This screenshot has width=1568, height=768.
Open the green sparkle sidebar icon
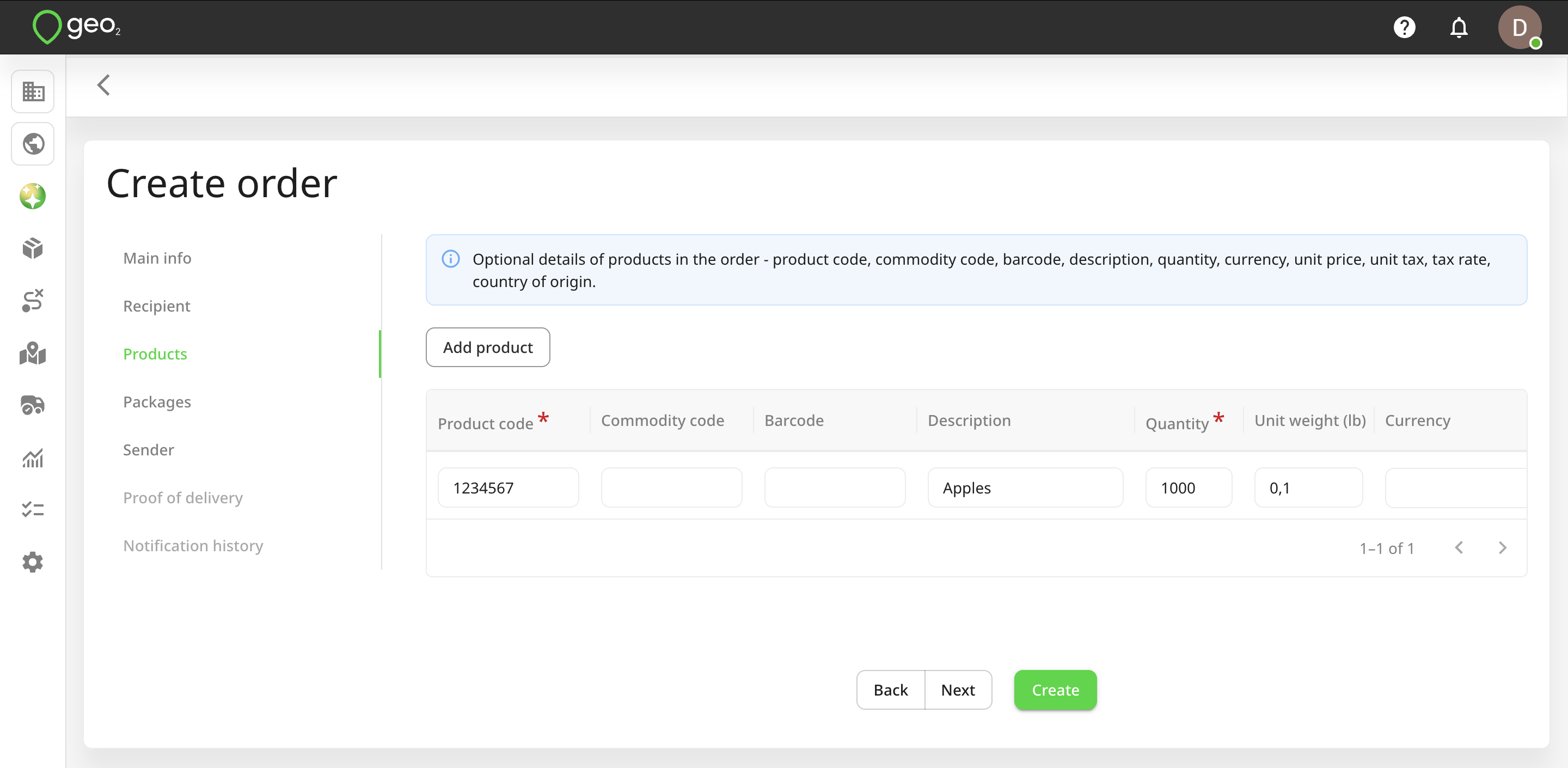pyautogui.click(x=33, y=196)
